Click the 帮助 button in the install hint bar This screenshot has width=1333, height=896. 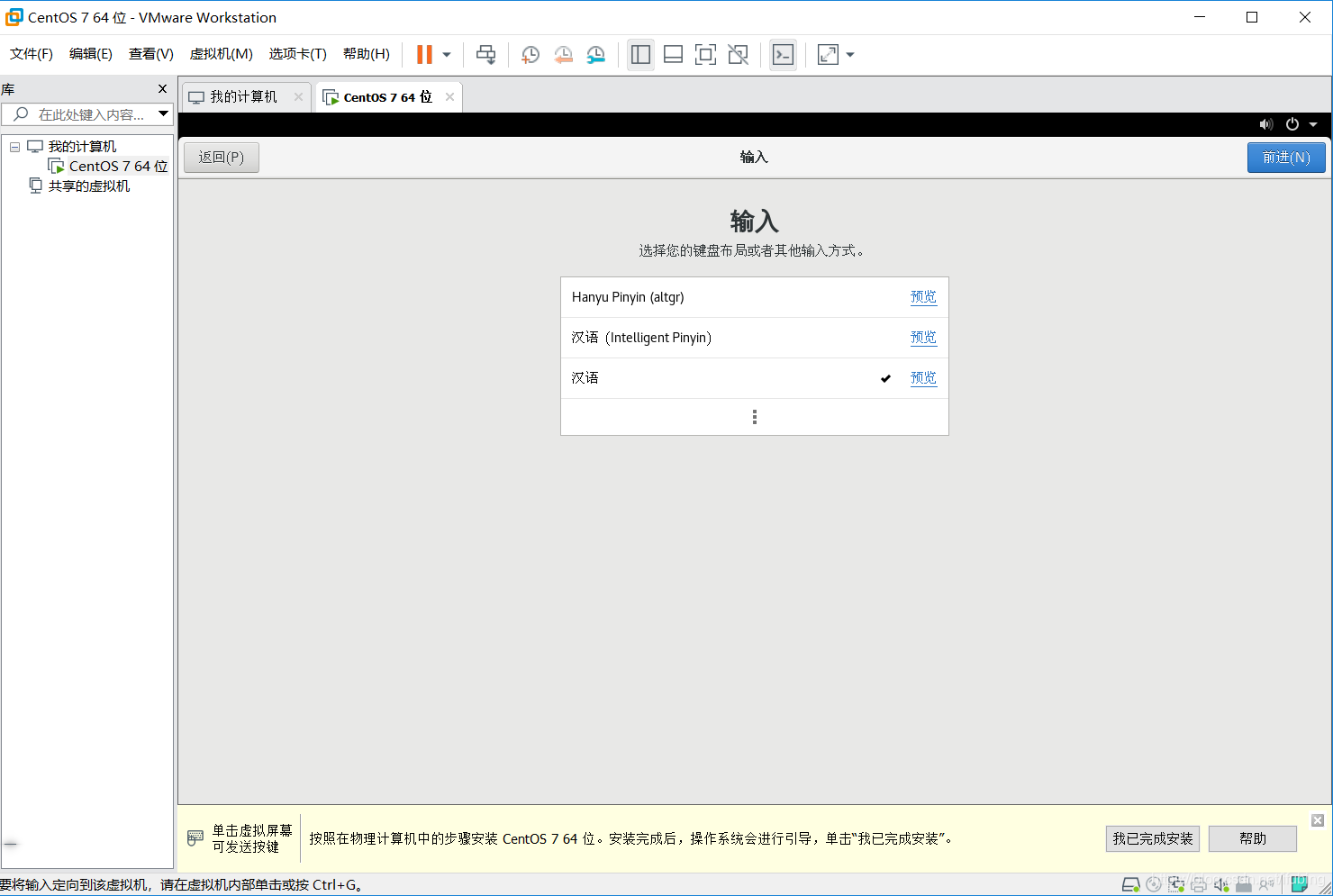click(1253, 838)
